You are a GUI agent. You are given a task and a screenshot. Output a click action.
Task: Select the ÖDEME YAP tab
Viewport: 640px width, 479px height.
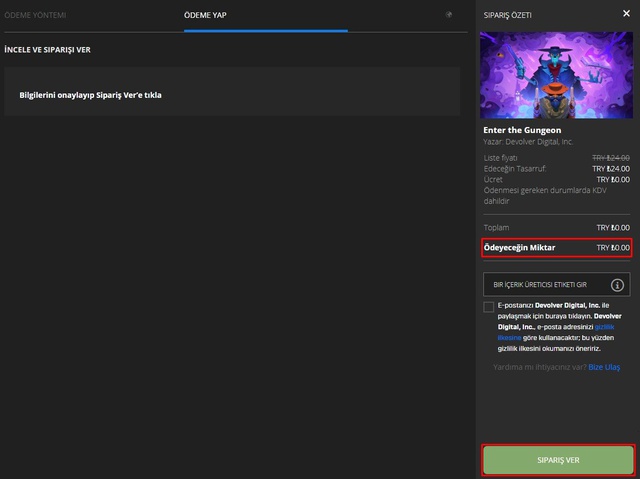205,15
